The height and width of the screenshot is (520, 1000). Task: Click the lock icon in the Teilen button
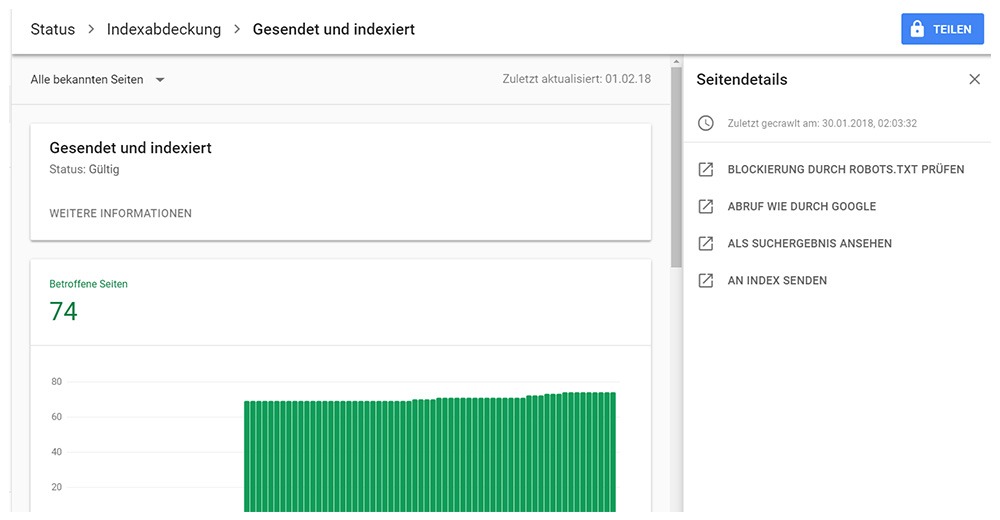pos(917,29)
